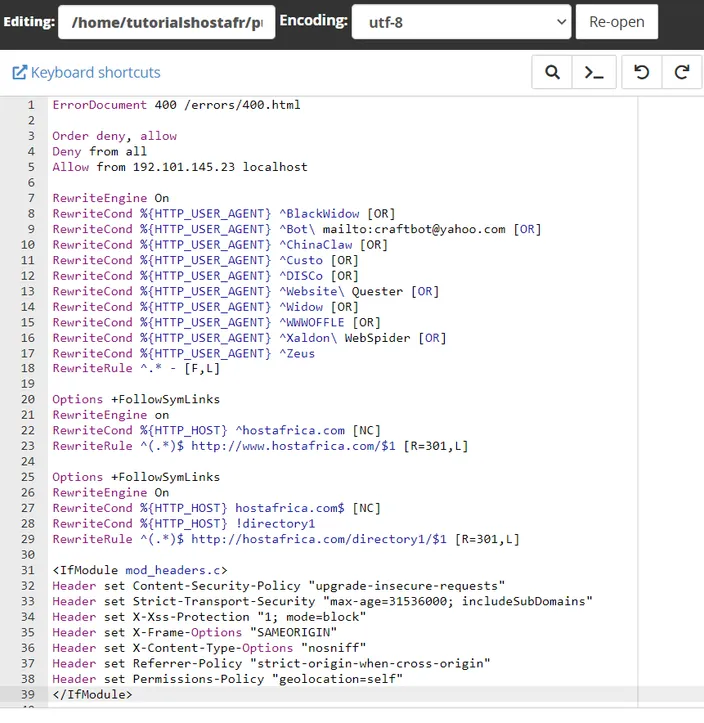Viewport: 704px width, 723px height.
Task: Click "SAMEORIGIN" on the X-Frame-Options line
Action: 293,633
